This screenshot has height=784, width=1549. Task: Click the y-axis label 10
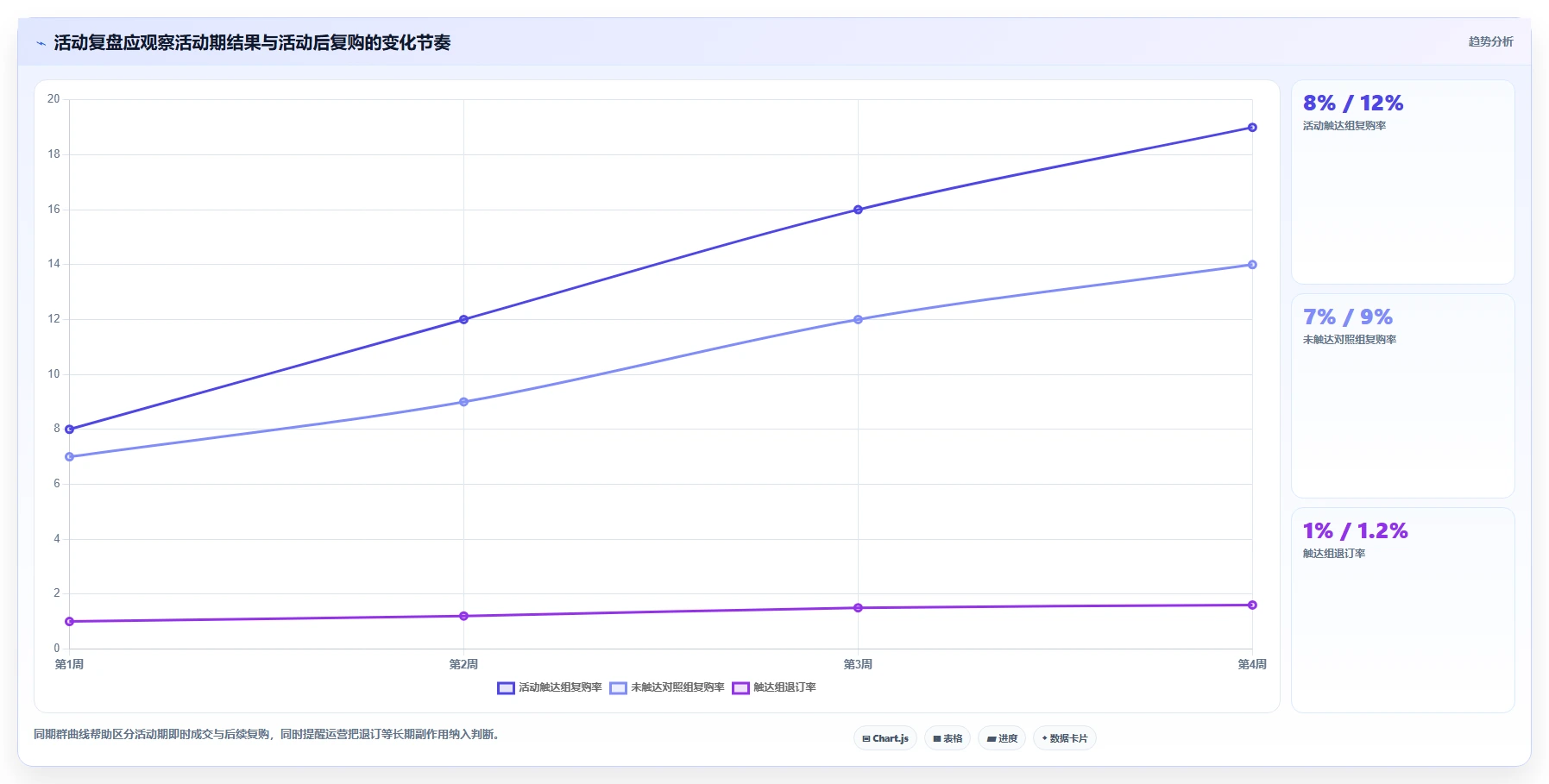pyautogui.click(x=54, y=374)
